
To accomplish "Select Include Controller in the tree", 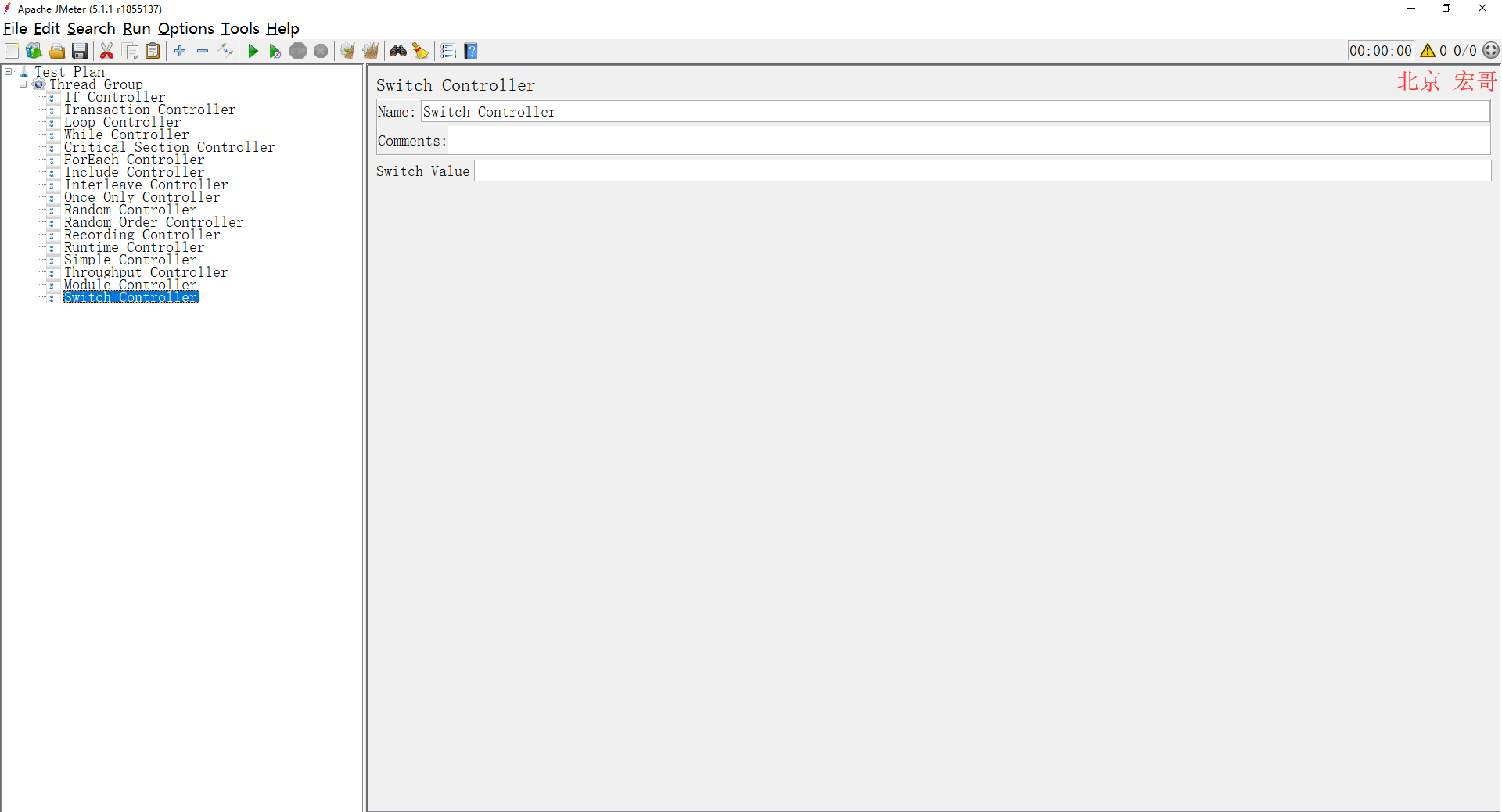I will click(x=135, y=172).
